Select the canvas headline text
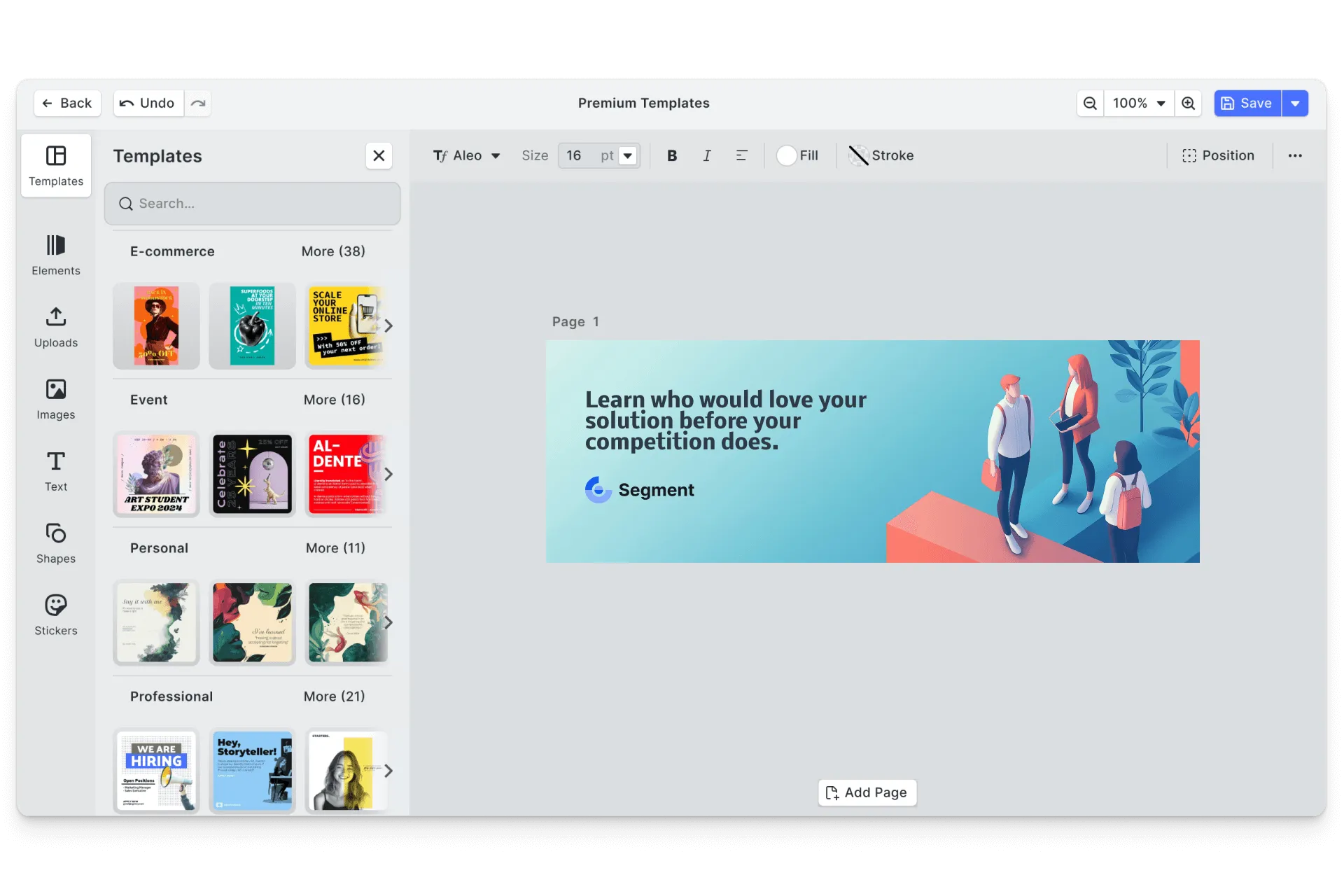The width and height of the screenshot is (1344, 896). (x=725, y=421)
